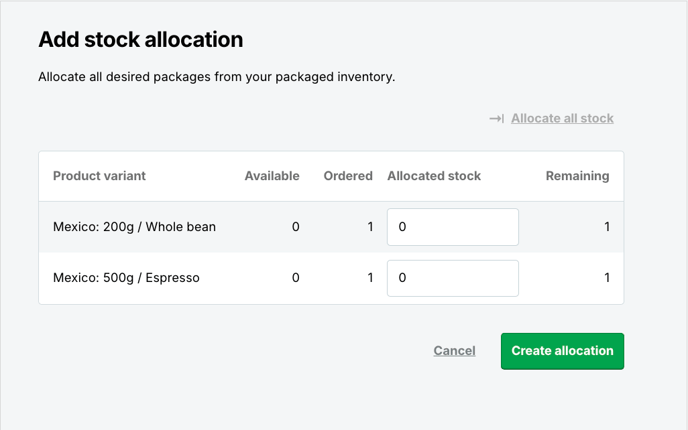The height and width of the screenshot is (430, 688).
Task: Select the Mexico: 200g / Whole bean row label
Action: pos(134,227)
